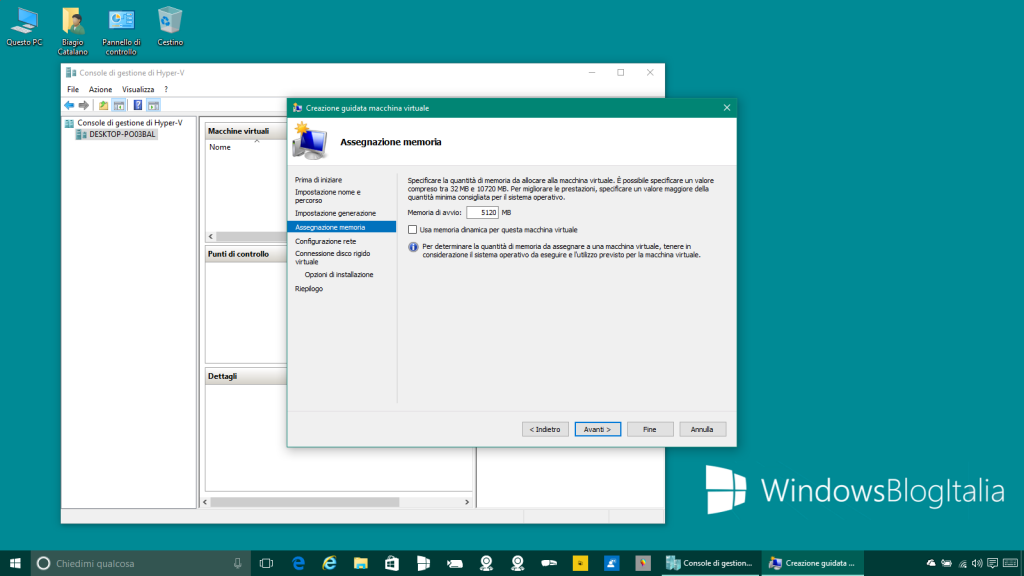Click the Memoria di avvio input field
Screen dimensions: 1024x576
point(482,213)
